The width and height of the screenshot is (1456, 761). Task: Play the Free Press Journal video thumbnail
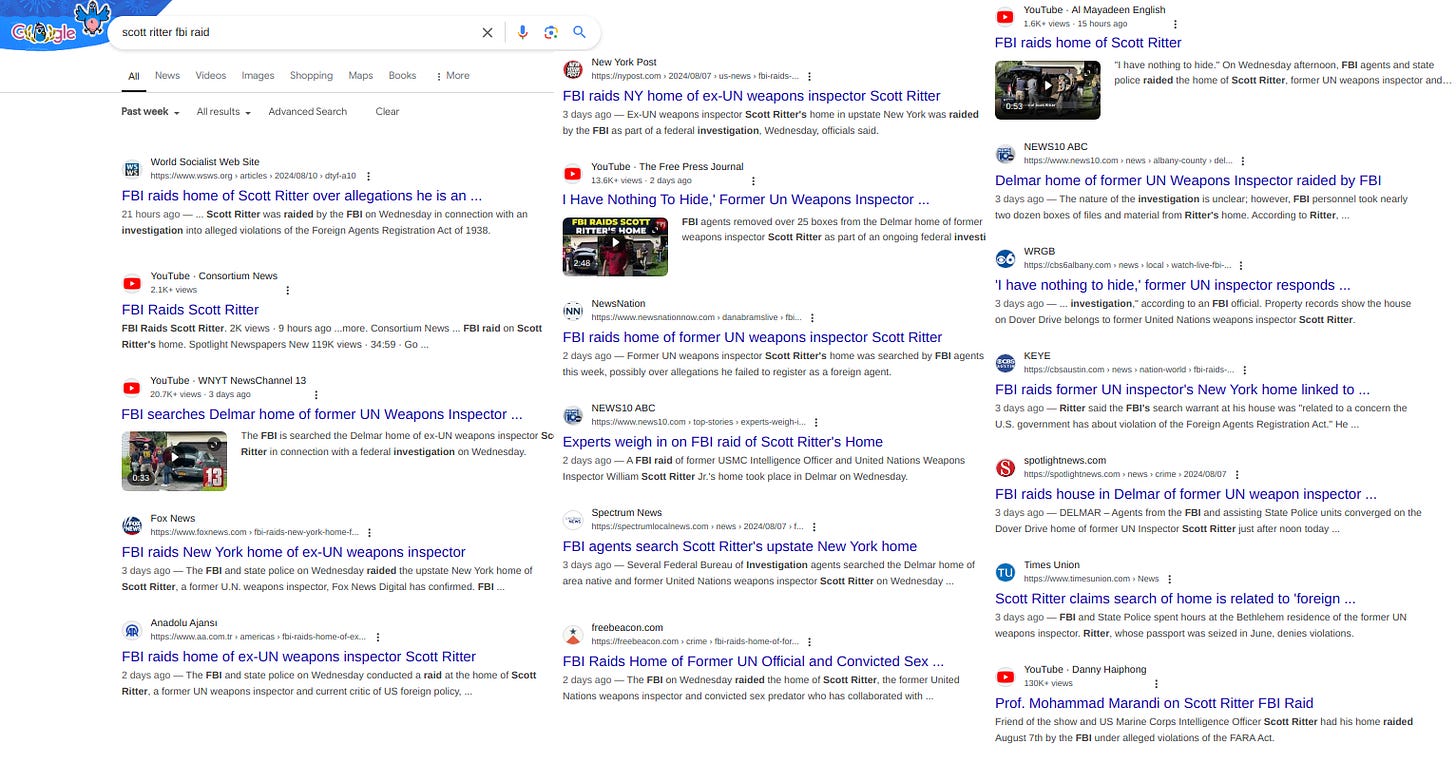click(615, 246)
